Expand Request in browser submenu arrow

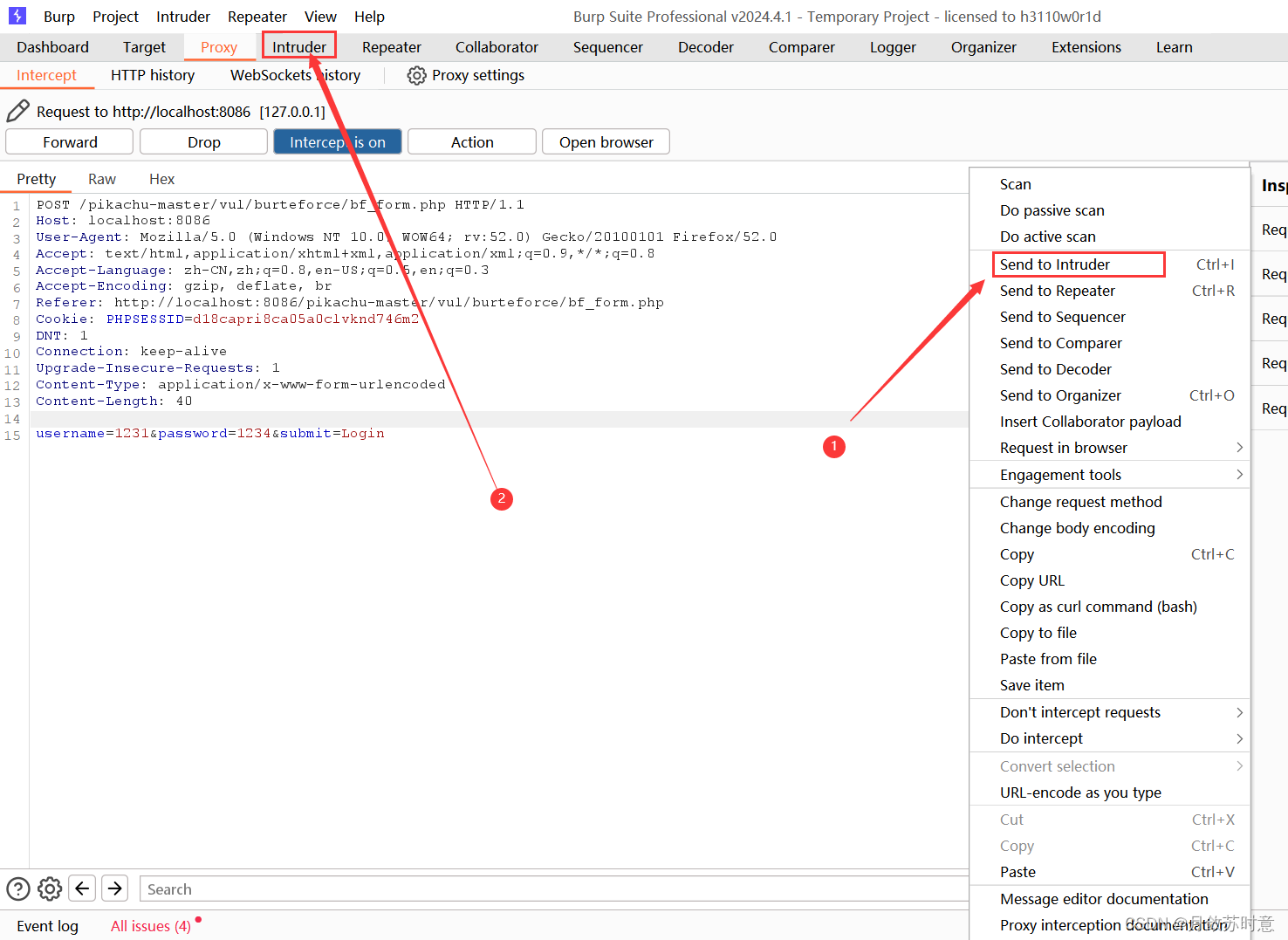click(1240, 448)
